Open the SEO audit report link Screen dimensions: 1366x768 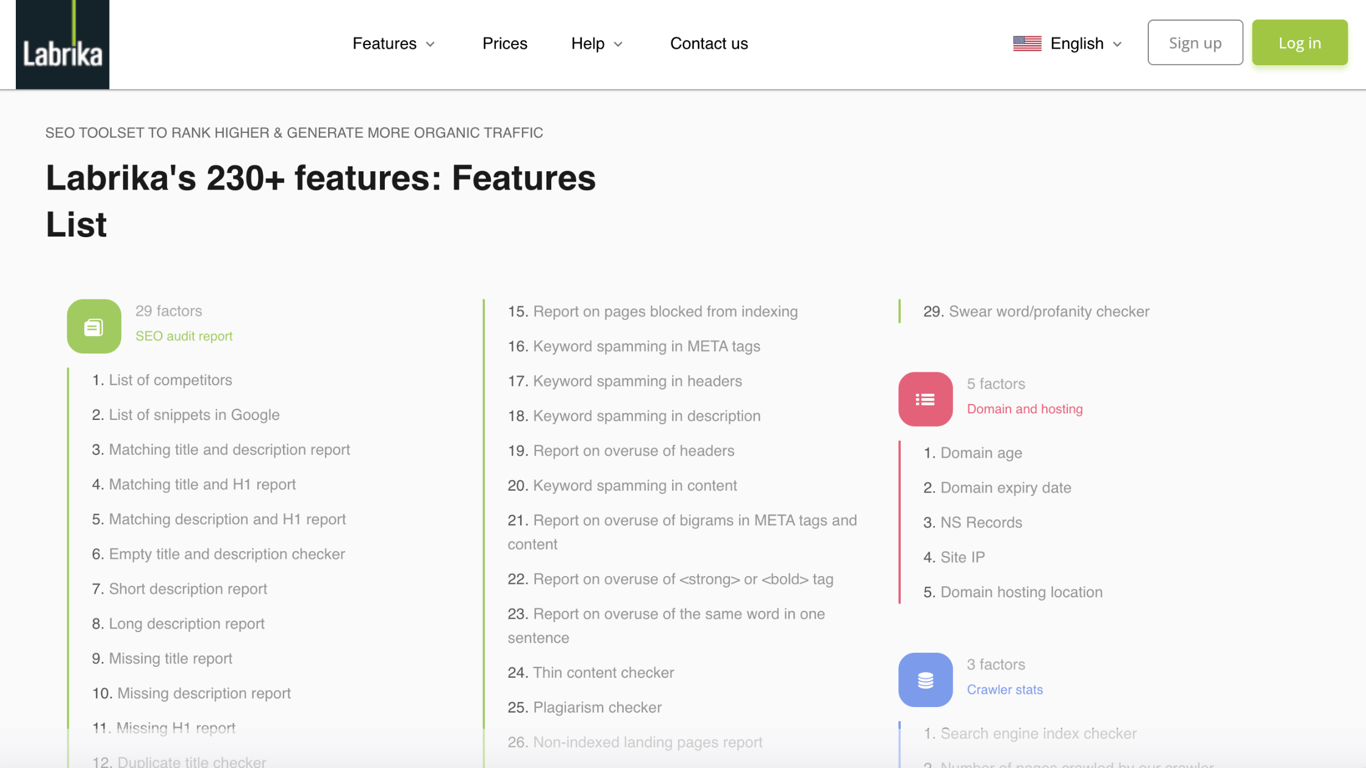click(x=184, y=336)
